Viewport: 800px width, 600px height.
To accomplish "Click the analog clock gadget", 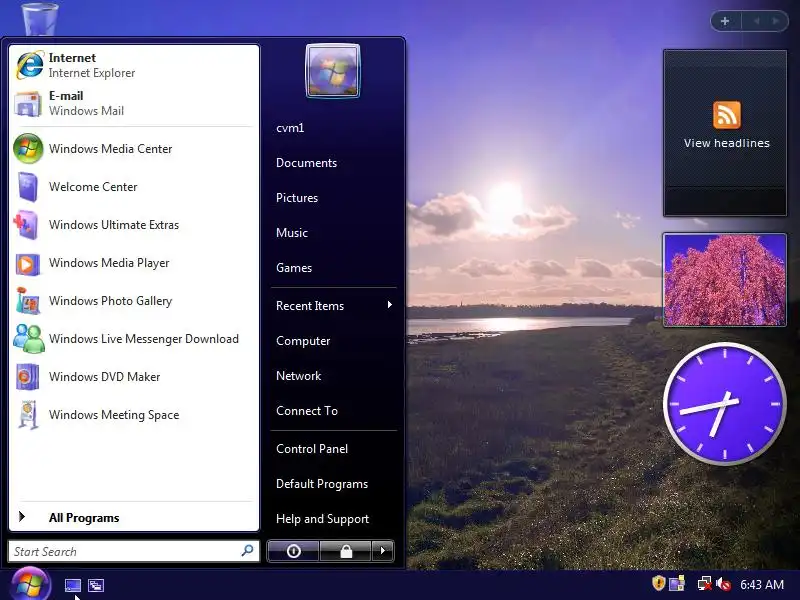I will click(x=724, y=403).
